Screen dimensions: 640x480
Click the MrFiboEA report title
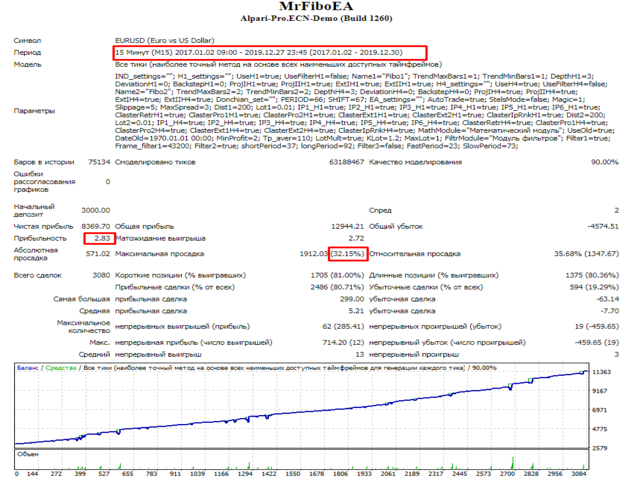point(316,6)
